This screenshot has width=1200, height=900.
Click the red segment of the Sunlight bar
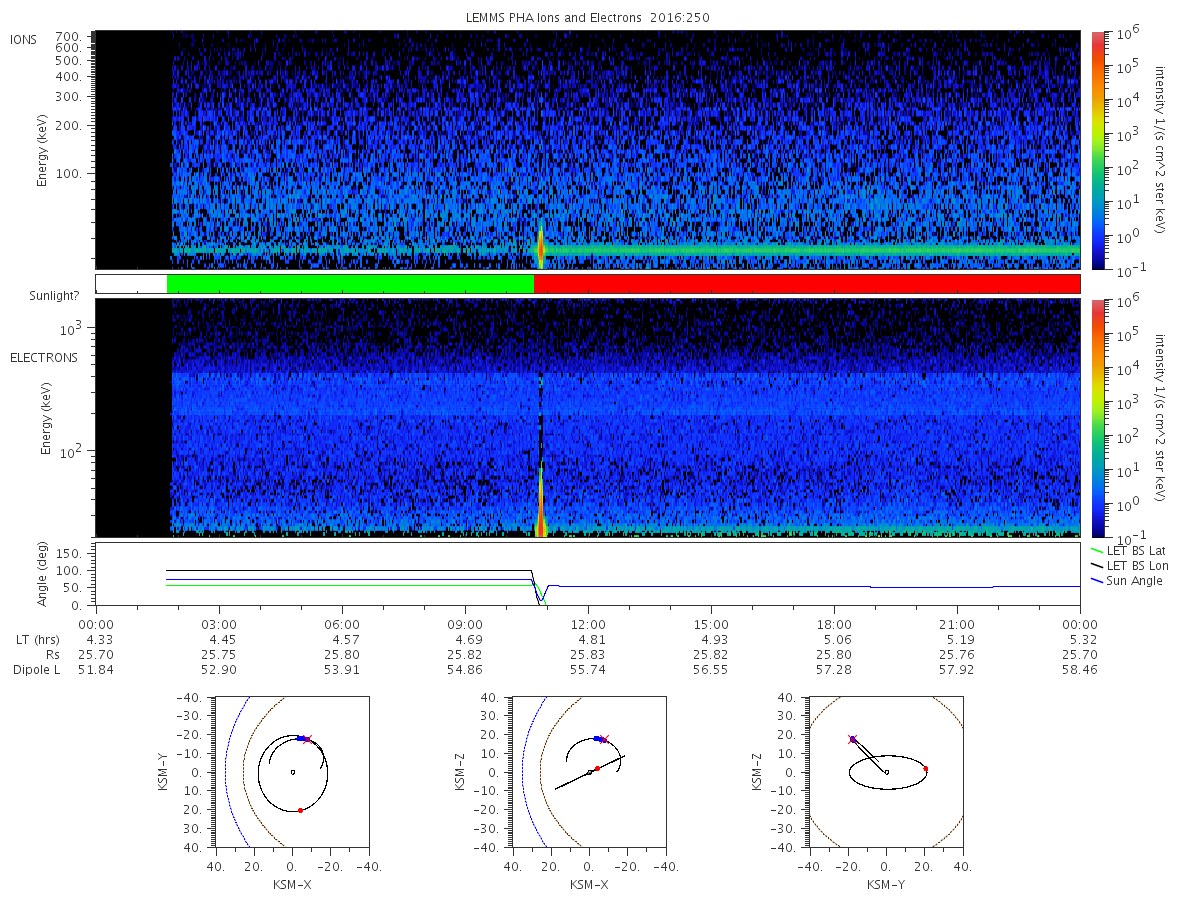coord(807,284)
